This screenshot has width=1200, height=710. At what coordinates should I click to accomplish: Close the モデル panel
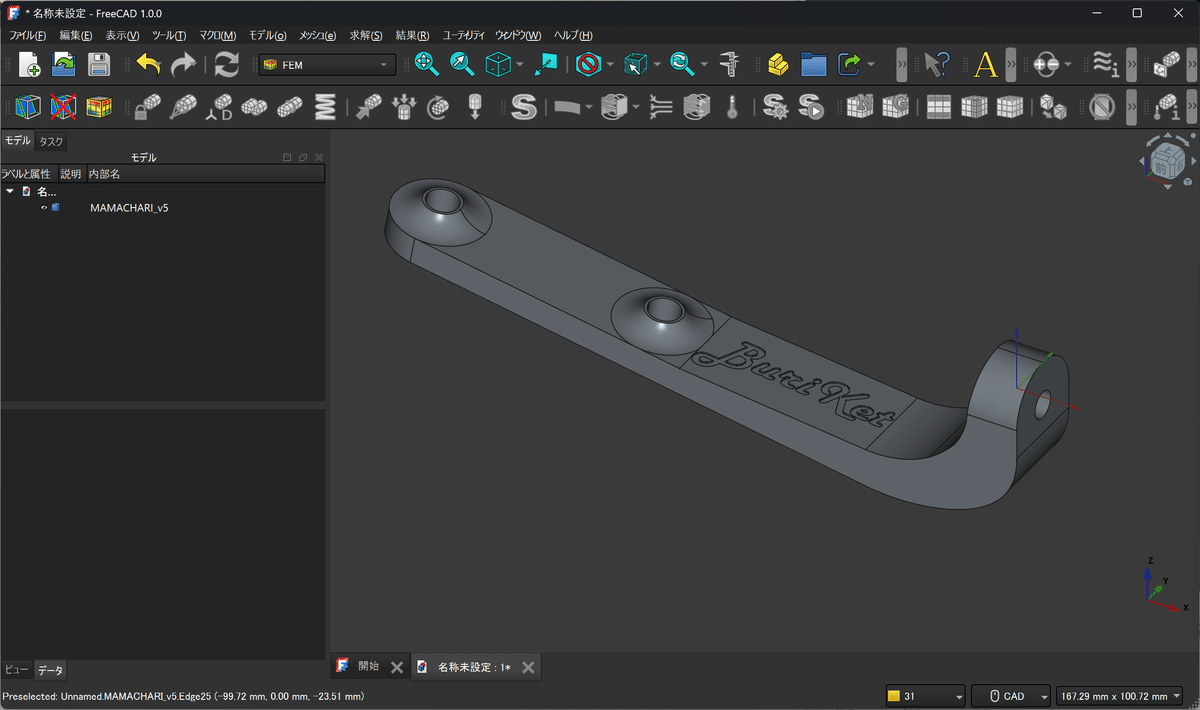point(319,158)
